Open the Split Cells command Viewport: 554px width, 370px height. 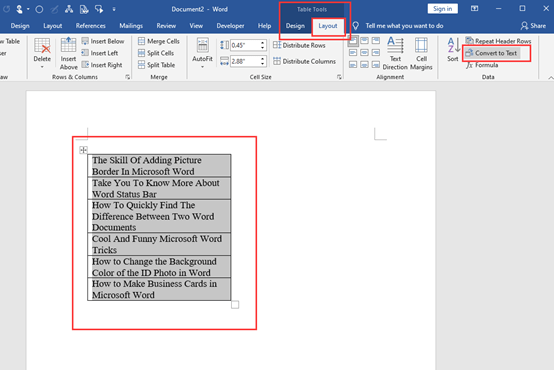click(156, 53)
